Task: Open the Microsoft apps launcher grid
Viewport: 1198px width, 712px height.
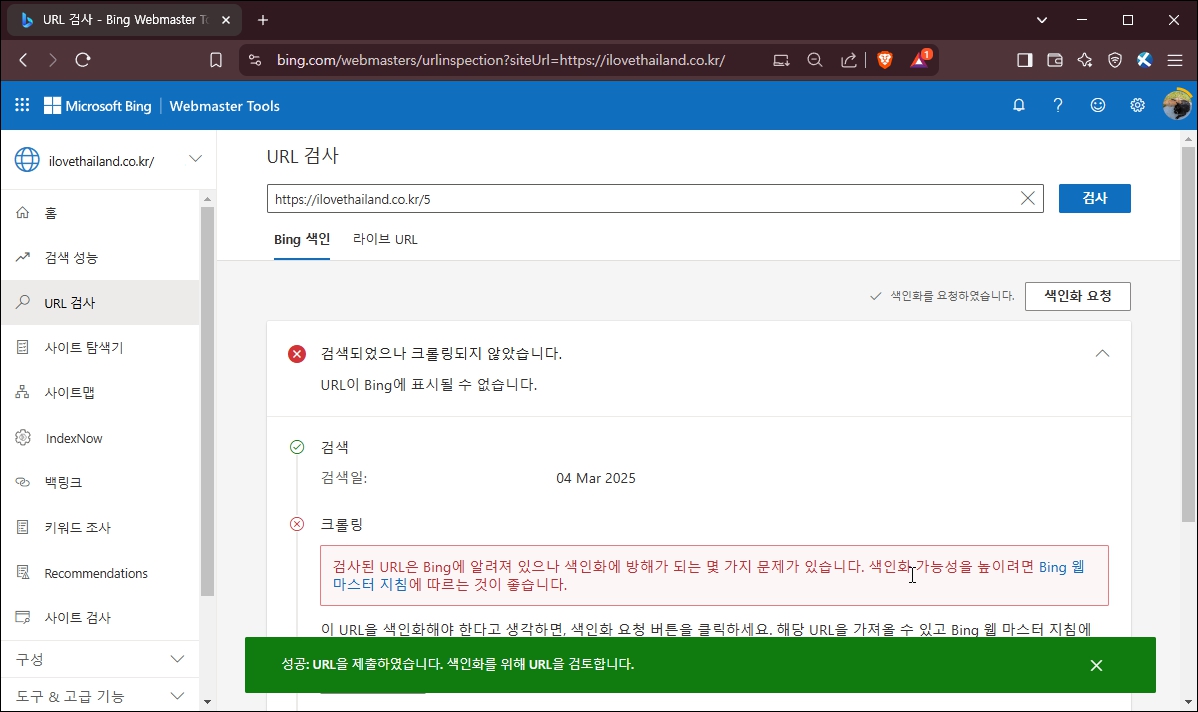Action: [x=22, y=105]
